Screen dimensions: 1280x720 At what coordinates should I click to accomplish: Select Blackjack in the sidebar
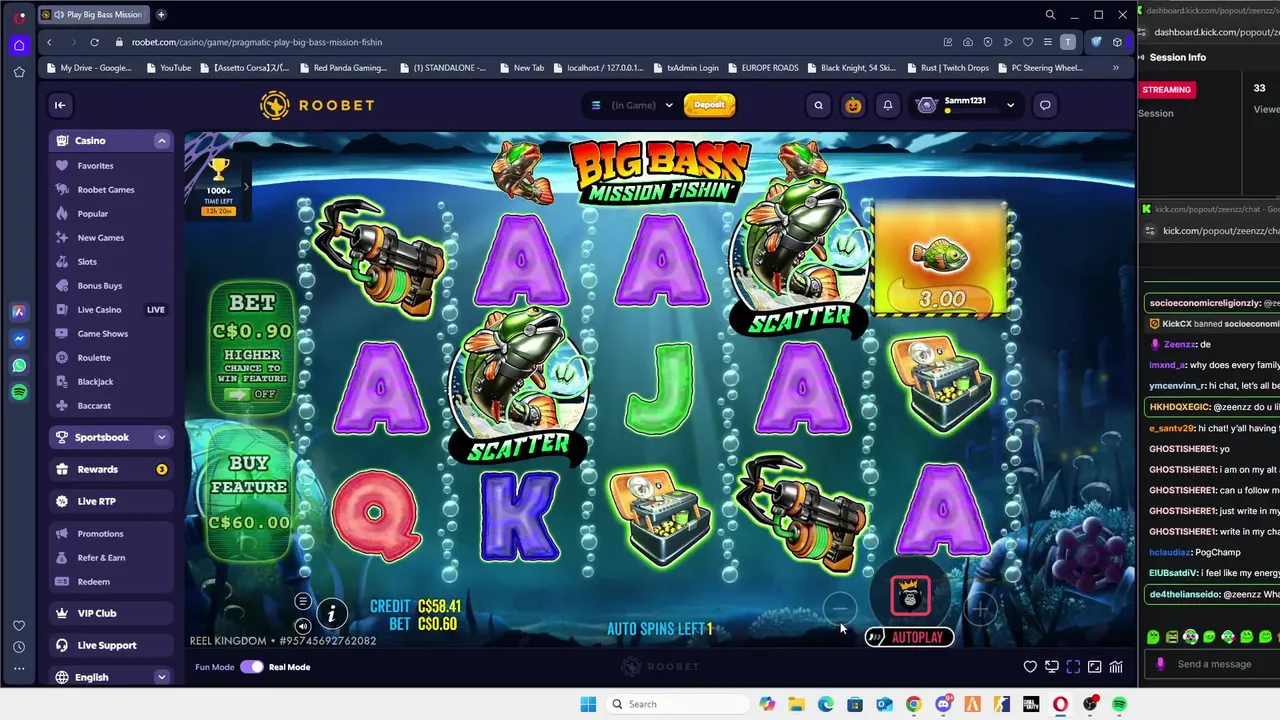(95, 382)
